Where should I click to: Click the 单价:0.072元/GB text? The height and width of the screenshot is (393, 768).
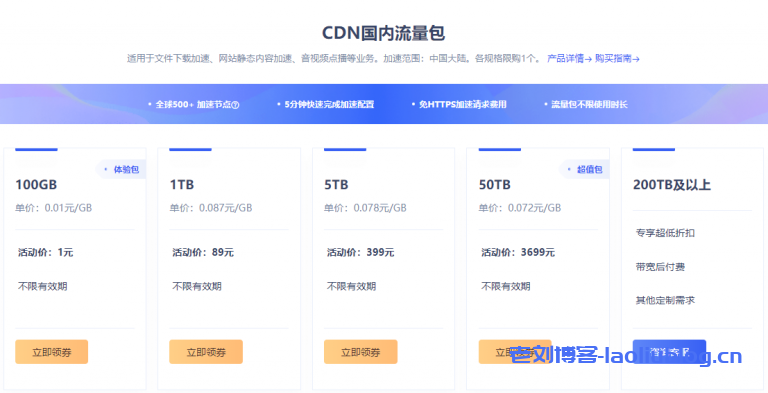tap(520, 208)
